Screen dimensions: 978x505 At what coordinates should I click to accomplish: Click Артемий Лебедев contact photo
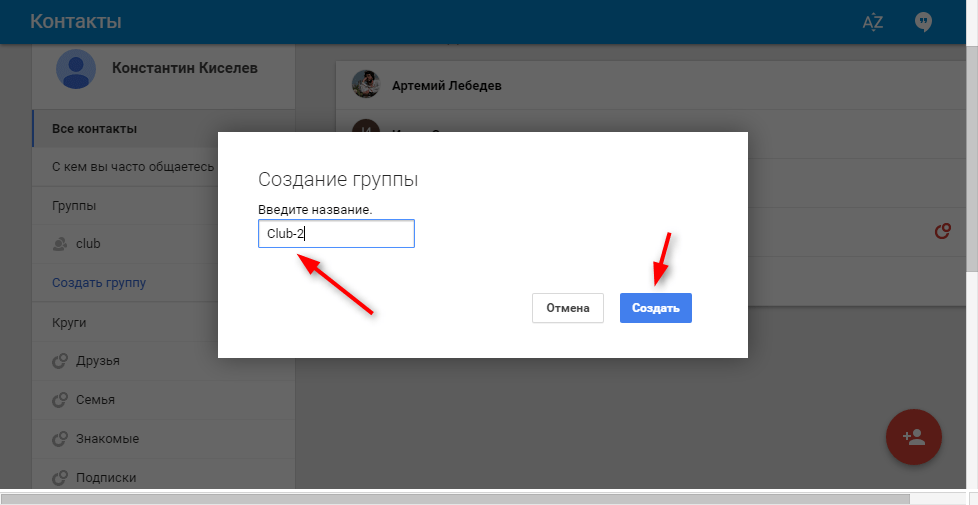tap(366, 85)
